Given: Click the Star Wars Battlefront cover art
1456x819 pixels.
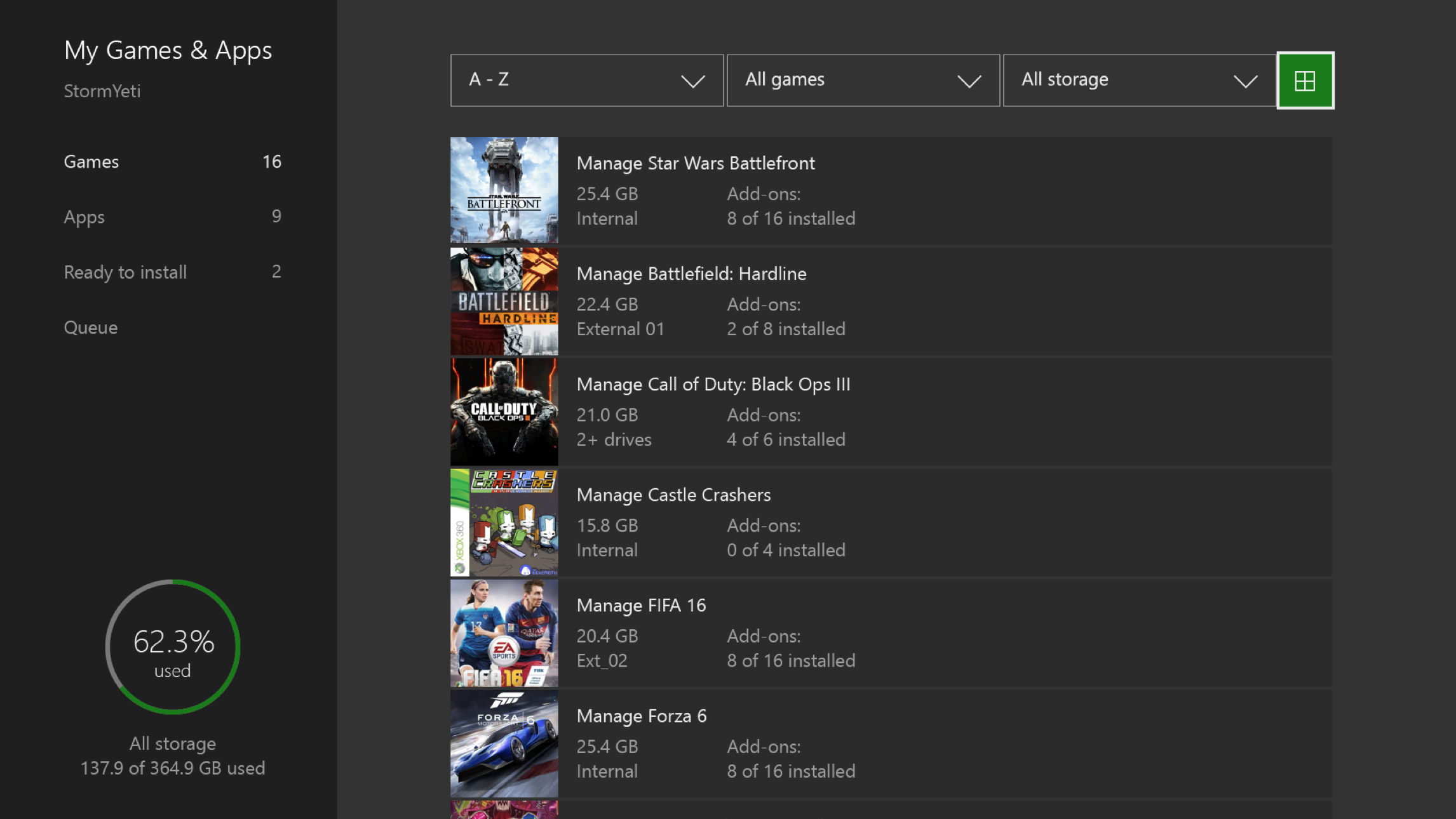Looking at the screenshot, I should click(x=504, y=190).
